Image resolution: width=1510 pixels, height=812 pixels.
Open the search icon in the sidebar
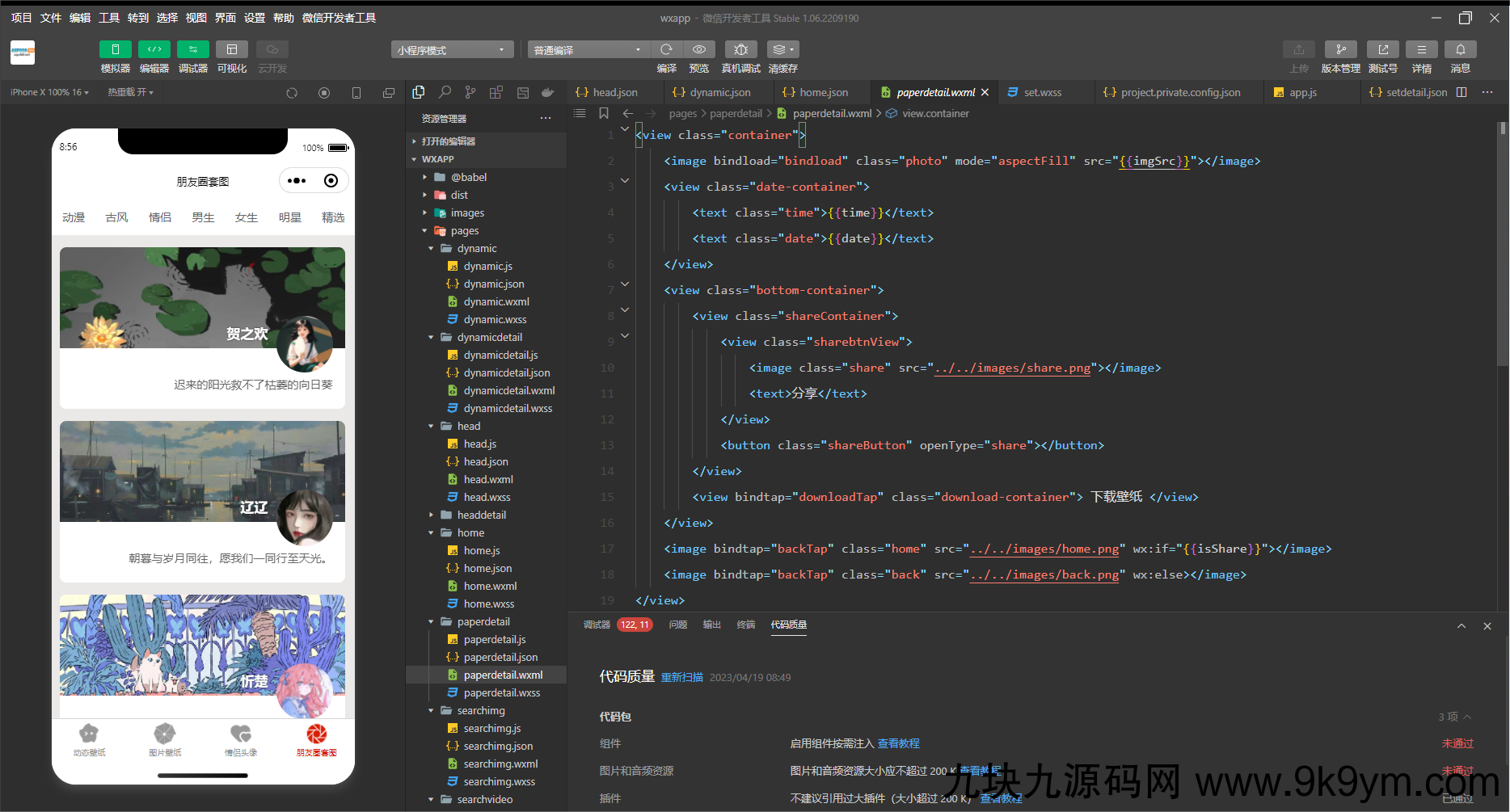click(x=445, y=93)
